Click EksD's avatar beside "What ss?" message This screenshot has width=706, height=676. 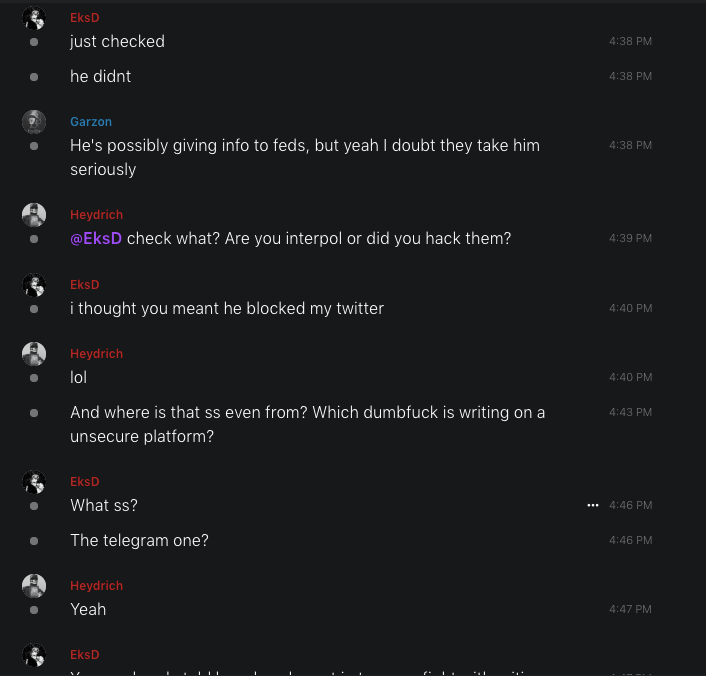pos(34,482)
